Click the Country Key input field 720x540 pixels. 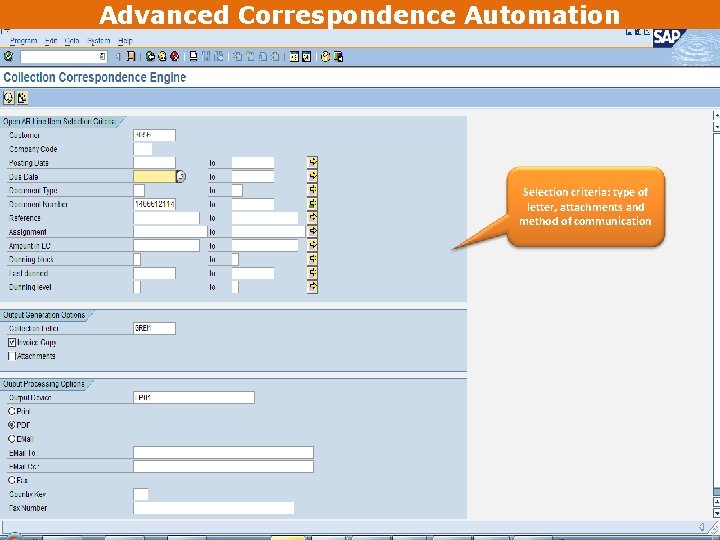point(141,494)
